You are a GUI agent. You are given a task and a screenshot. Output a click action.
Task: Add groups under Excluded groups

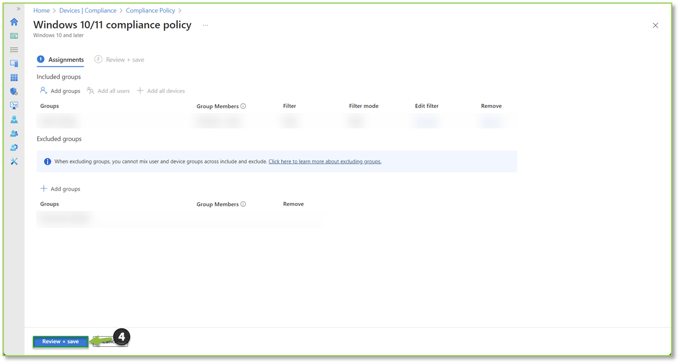coord(60,189)
